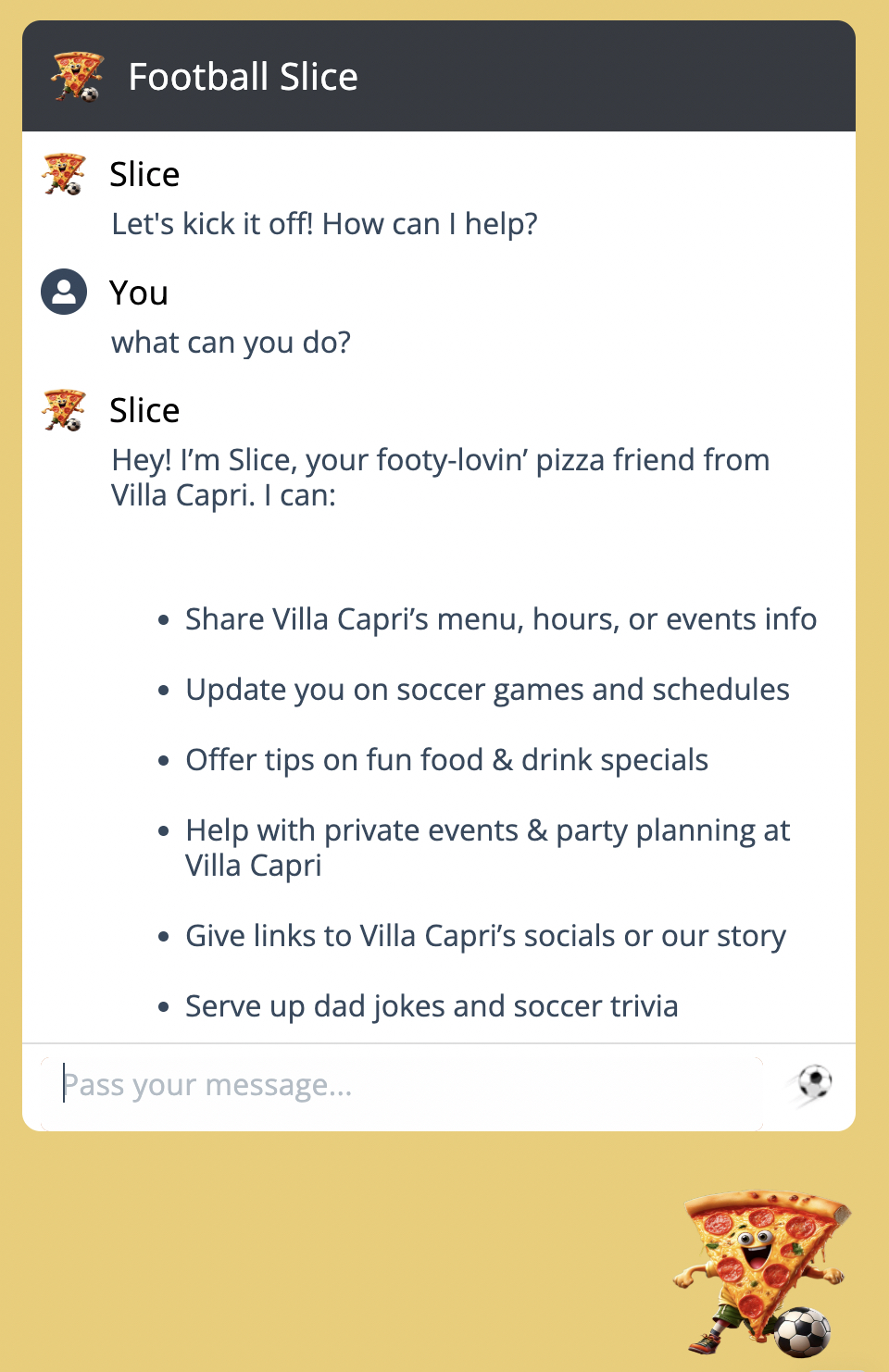
Task: Click the user profile avatar next to "You"
Action: [64, 293]
